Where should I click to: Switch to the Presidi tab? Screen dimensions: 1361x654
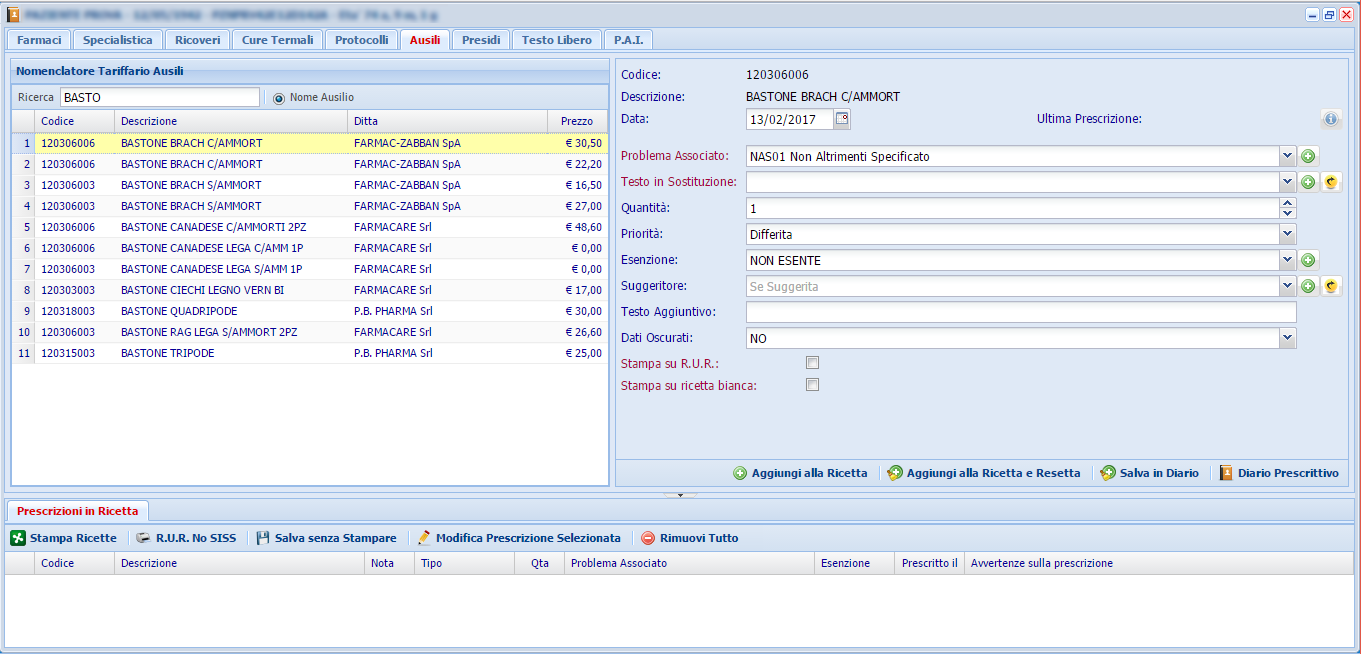tap(481, 40)
